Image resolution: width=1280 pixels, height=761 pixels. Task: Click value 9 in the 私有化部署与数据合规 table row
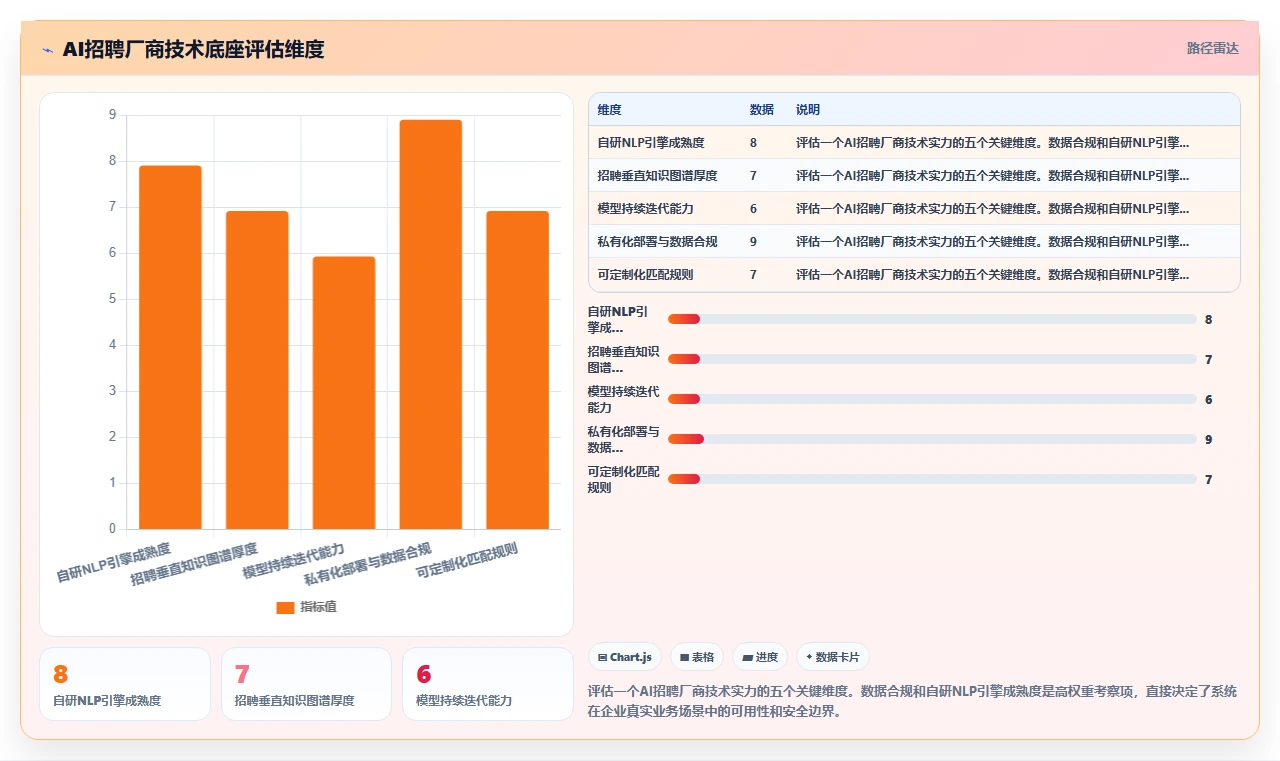tap(753, 242)
